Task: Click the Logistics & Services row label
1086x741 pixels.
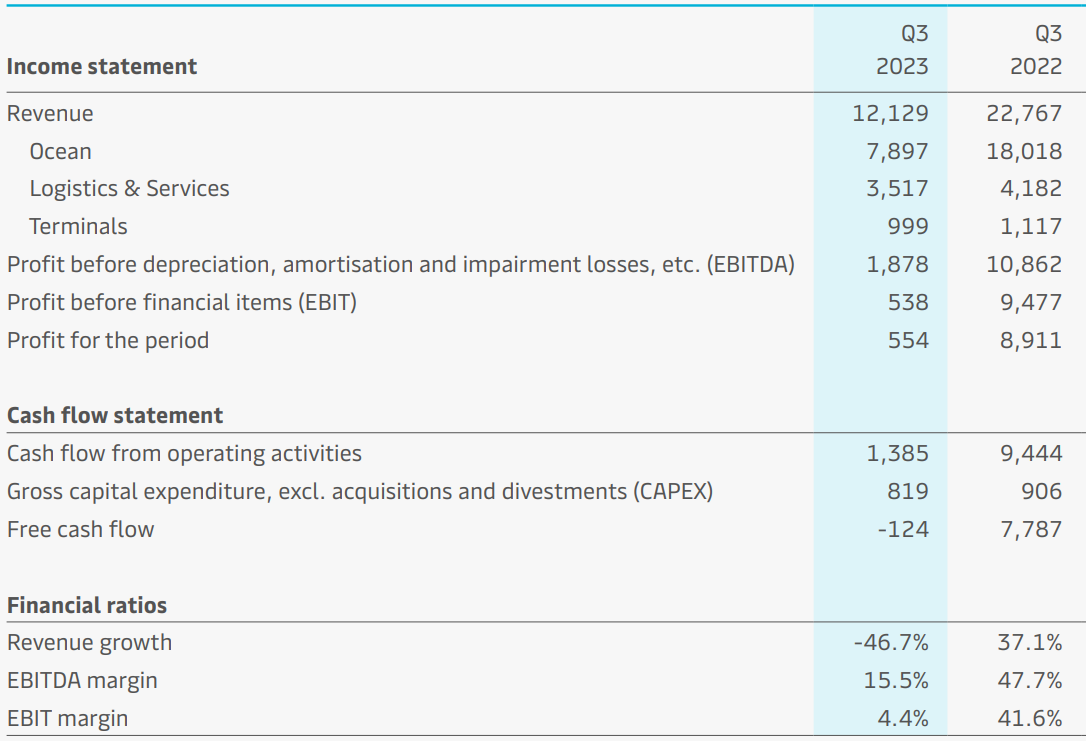Action: point(129,189)
